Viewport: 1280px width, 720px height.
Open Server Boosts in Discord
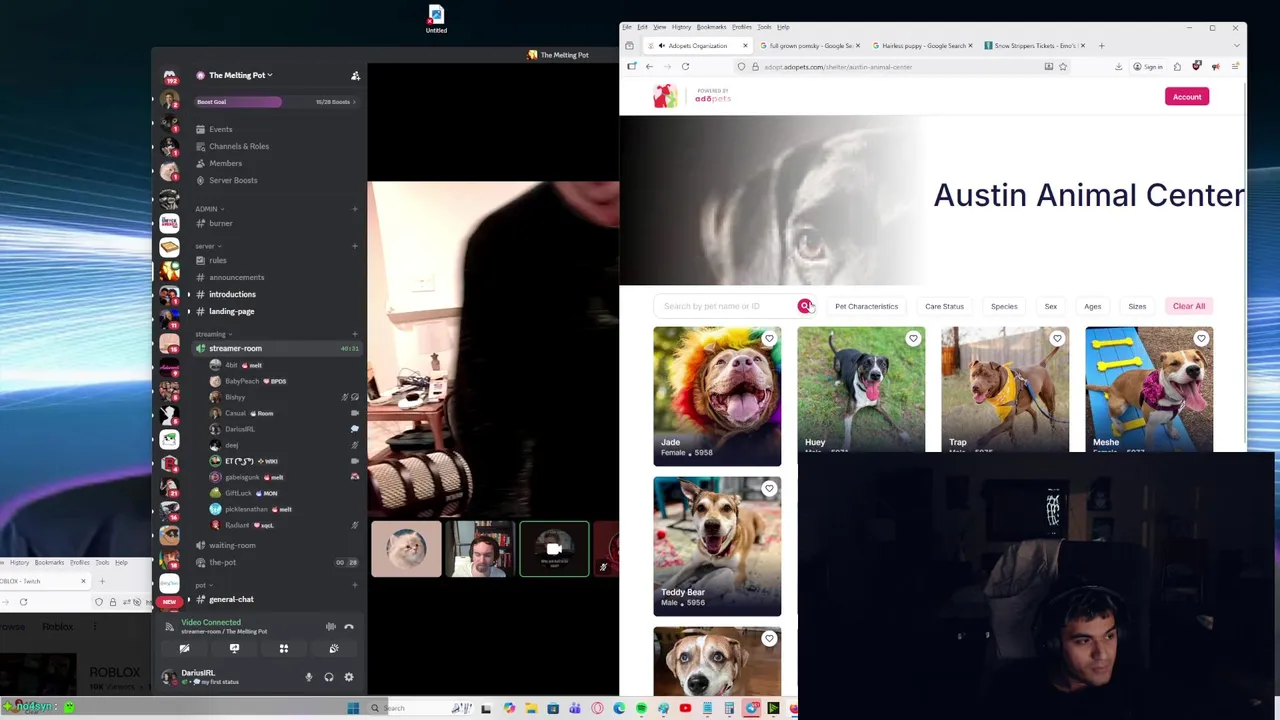(x=233, y=180)
